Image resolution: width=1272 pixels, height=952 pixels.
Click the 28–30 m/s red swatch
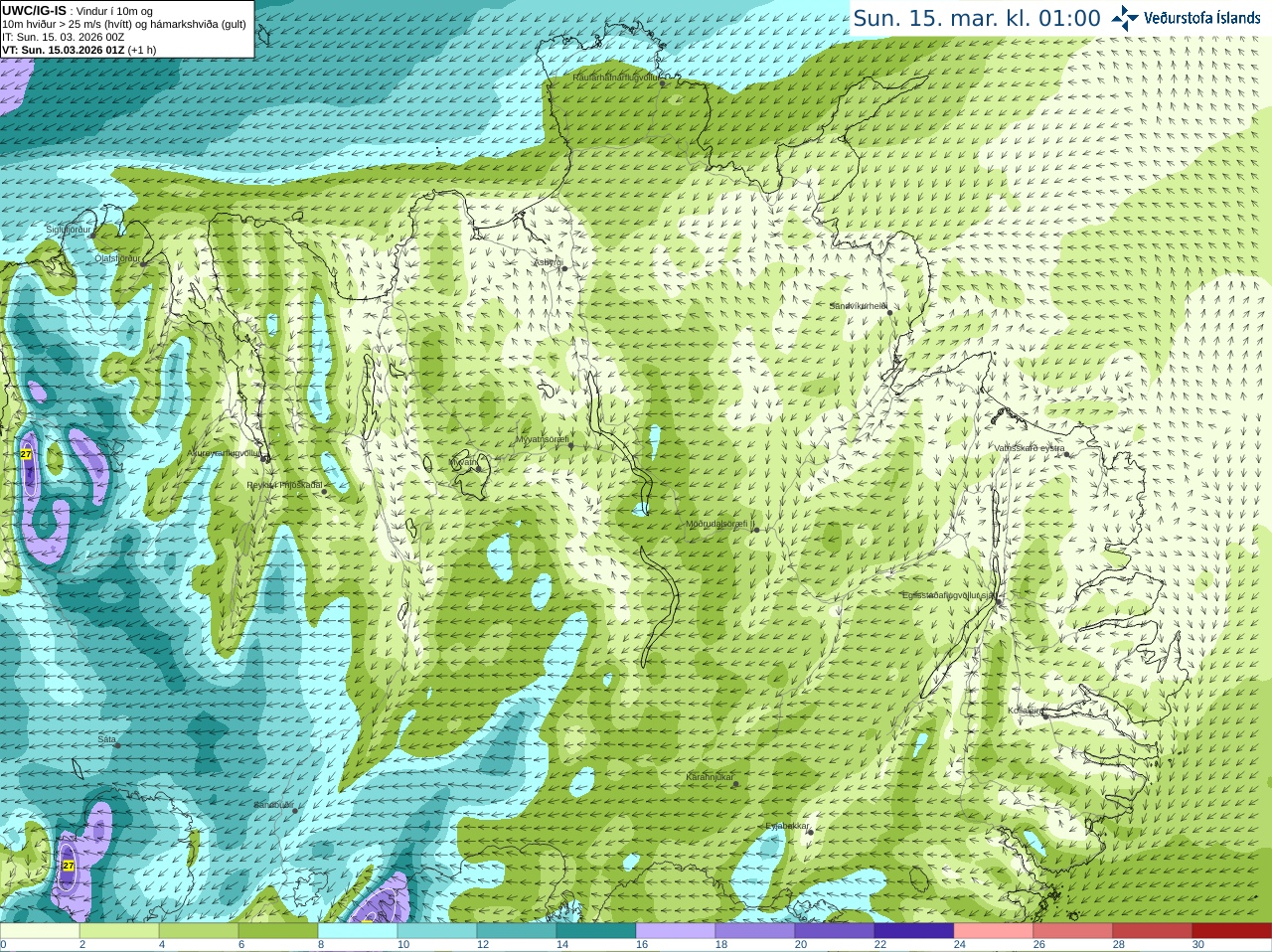click(1153, 931)
